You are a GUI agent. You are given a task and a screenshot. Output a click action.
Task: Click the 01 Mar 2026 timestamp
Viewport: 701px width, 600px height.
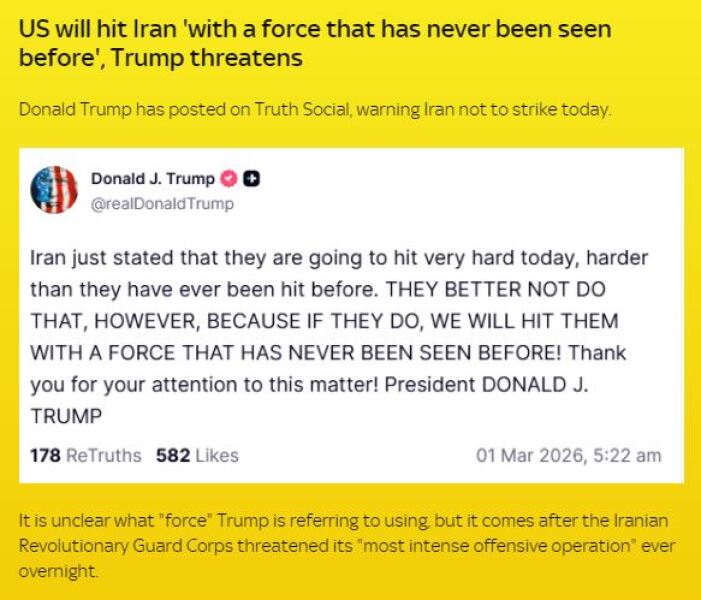click(x=568, y=455)
